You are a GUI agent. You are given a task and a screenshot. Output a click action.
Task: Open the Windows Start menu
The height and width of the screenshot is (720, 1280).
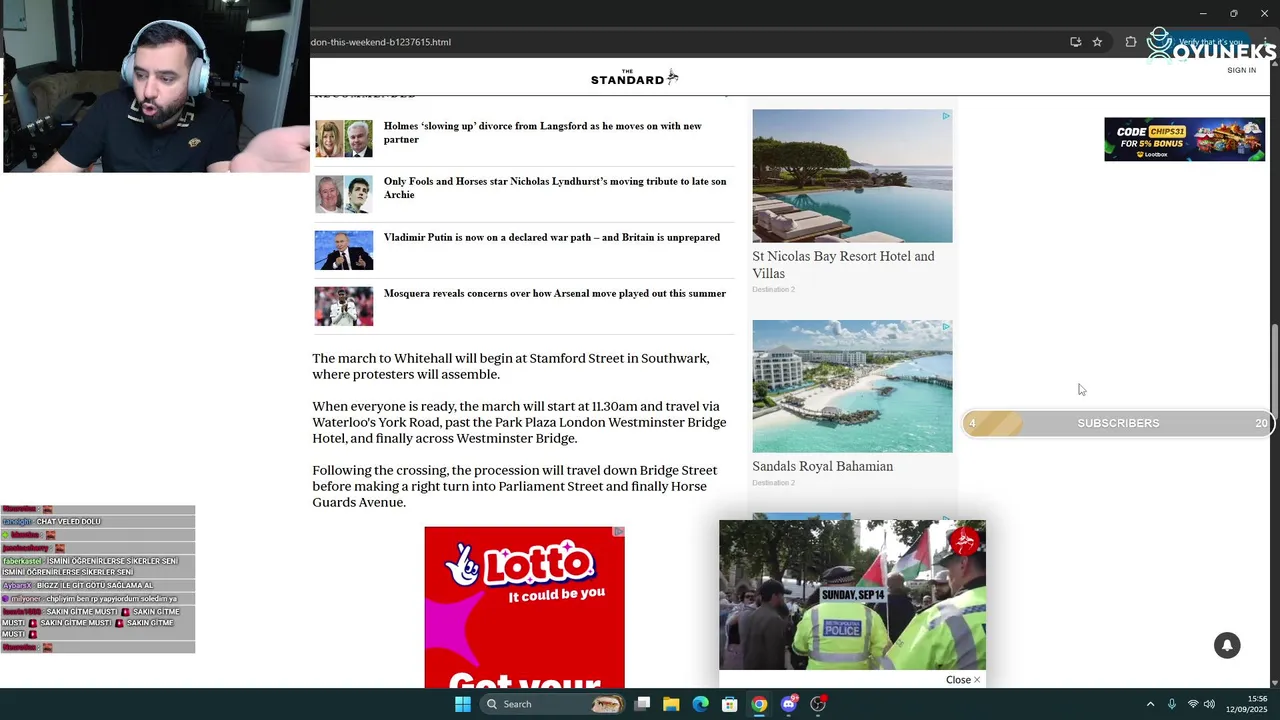pyautogui.click(x=462, y=704)
